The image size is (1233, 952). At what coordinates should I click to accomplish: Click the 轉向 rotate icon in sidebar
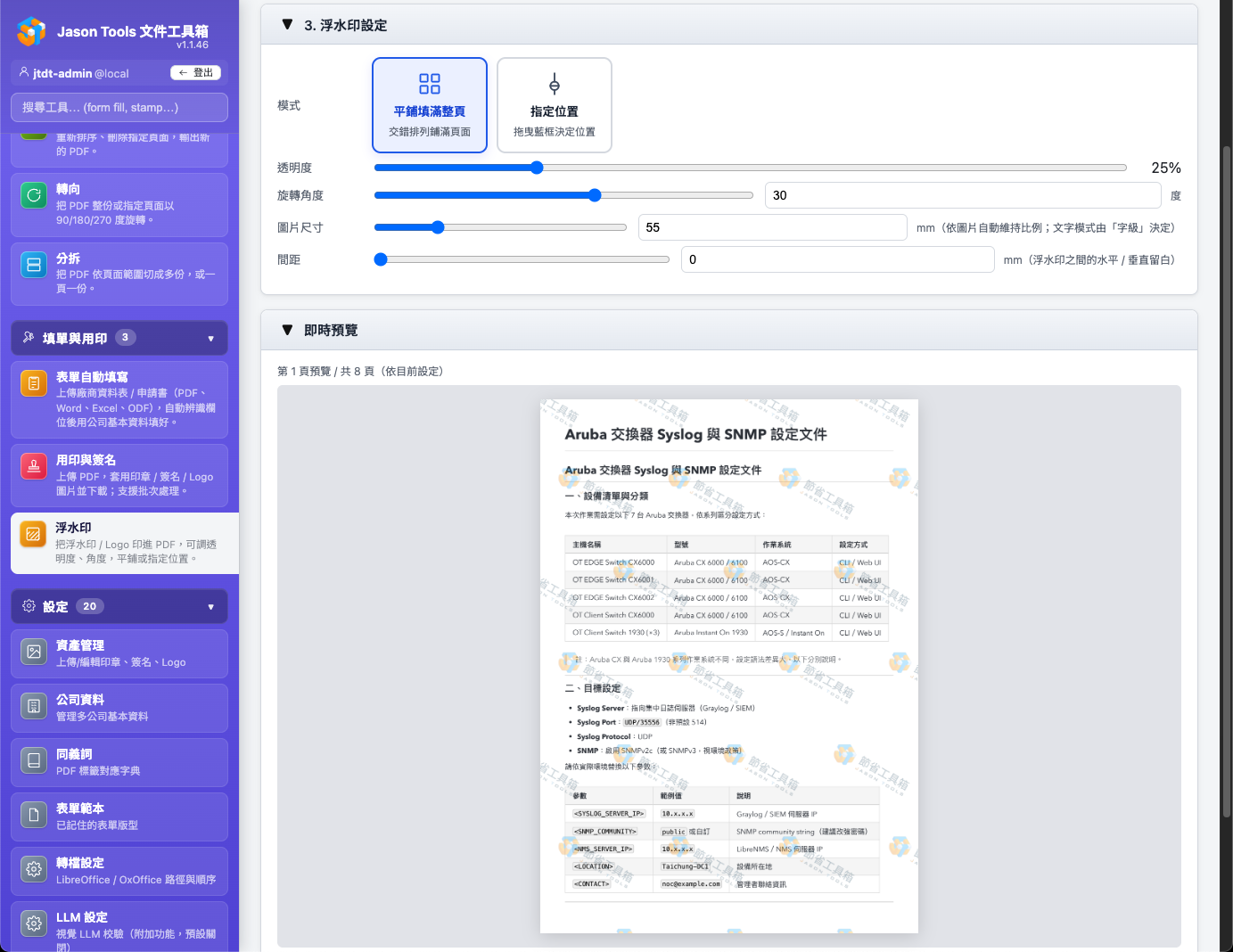pyautogui.click(x=34, y=195)
